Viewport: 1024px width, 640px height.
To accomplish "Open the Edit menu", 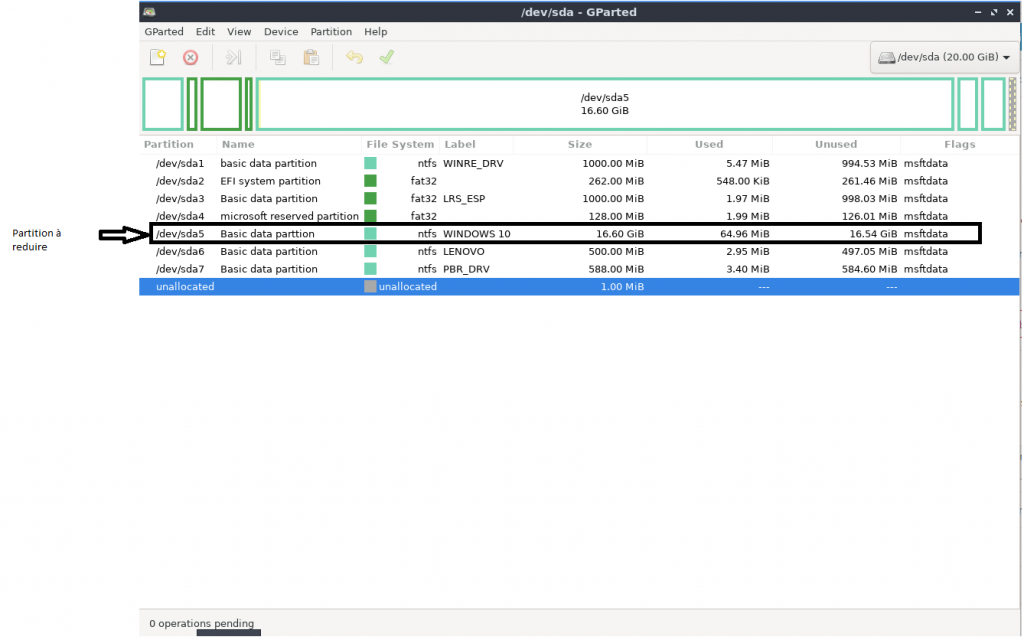I will (x=205, y=31).
